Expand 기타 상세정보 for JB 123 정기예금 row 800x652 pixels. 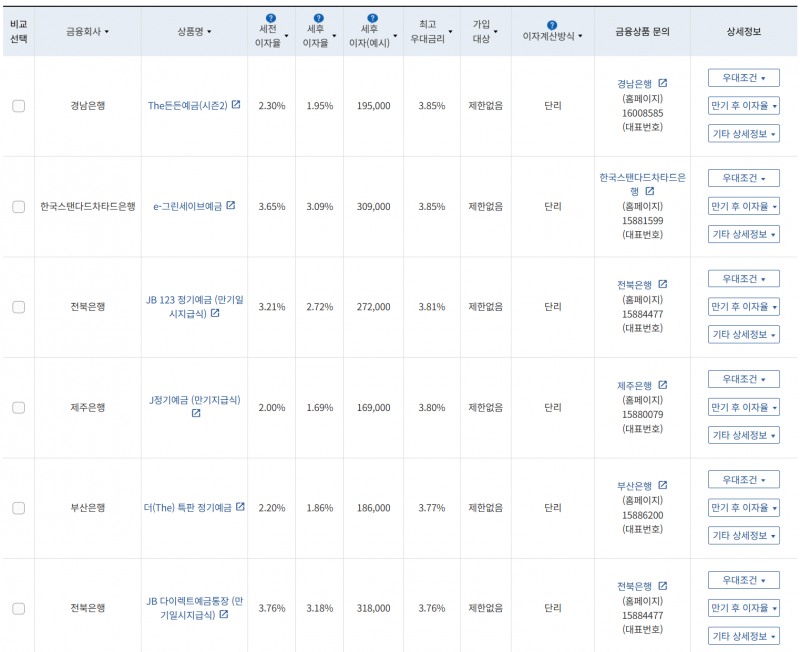point(744,335)
